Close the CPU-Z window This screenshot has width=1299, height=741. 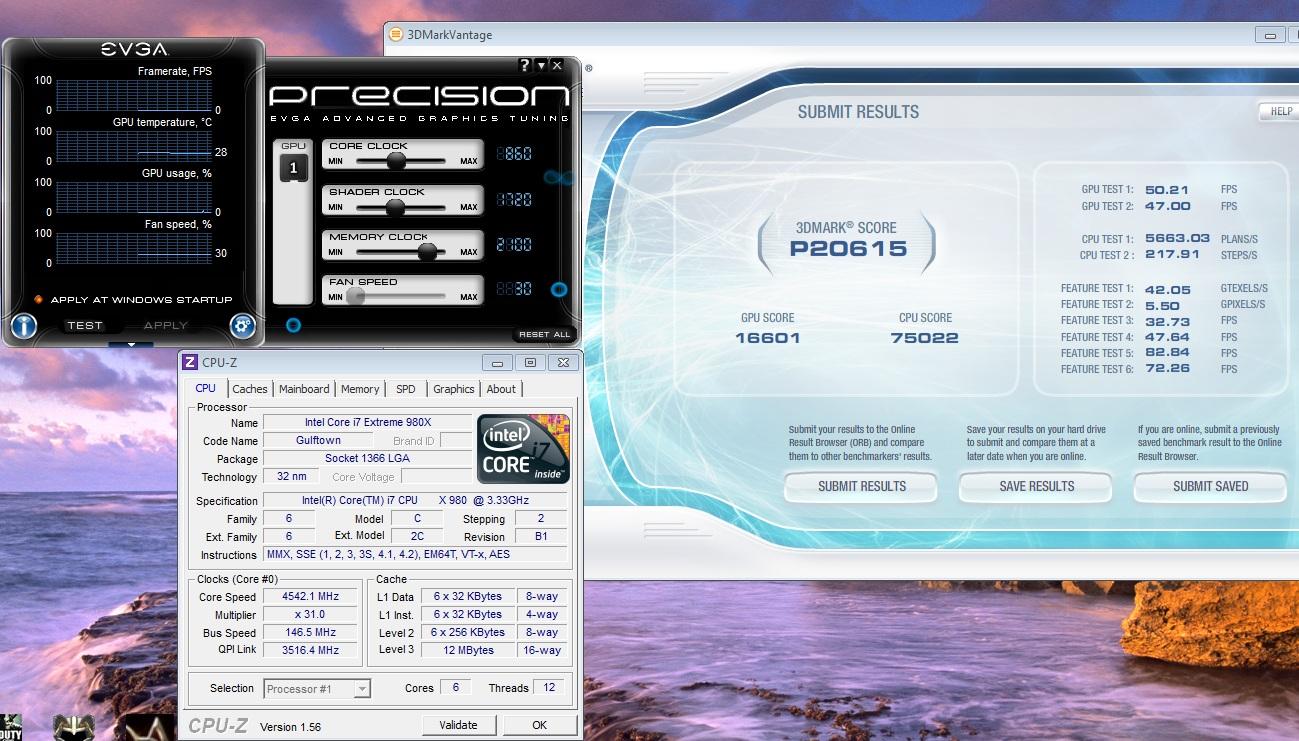(x=564, y=362)
